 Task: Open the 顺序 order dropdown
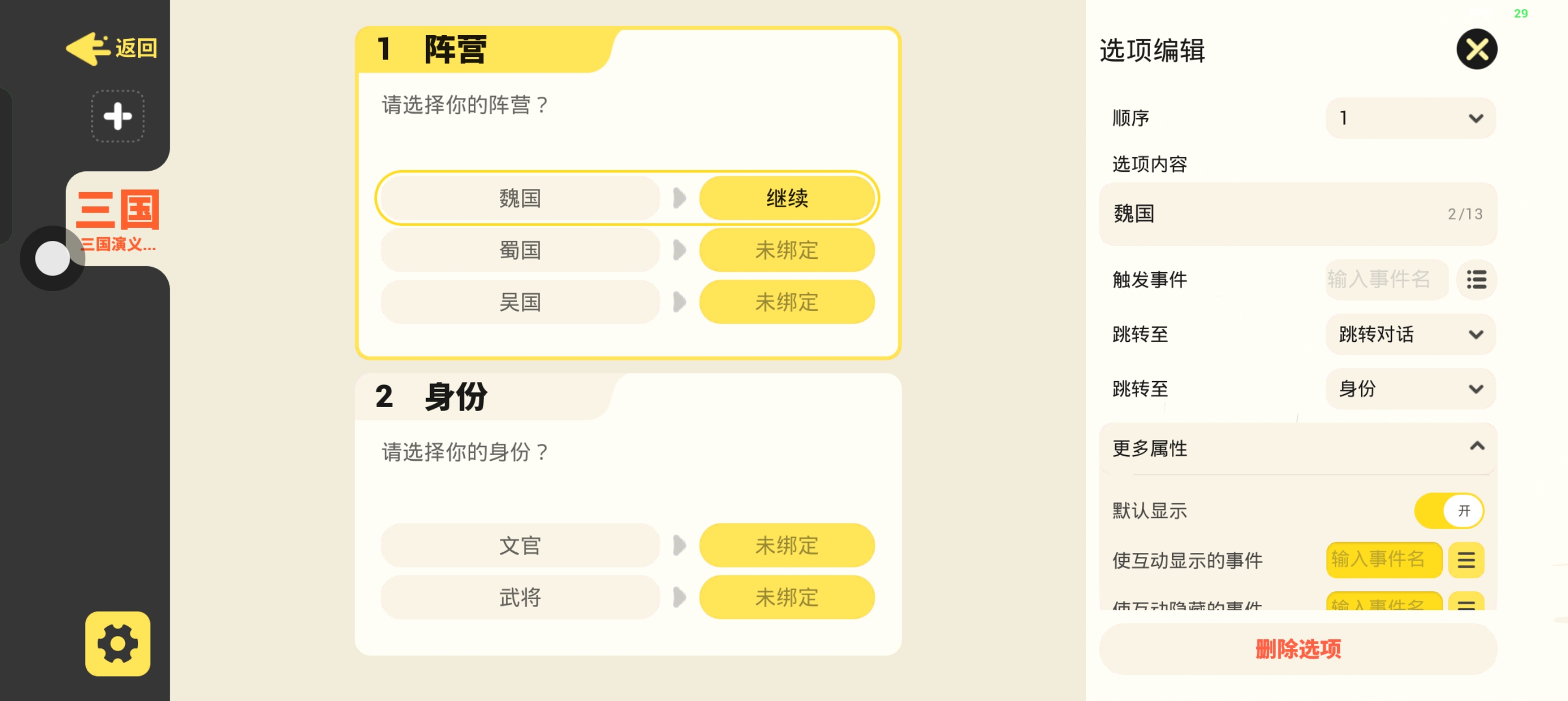tap(1410, 118)
